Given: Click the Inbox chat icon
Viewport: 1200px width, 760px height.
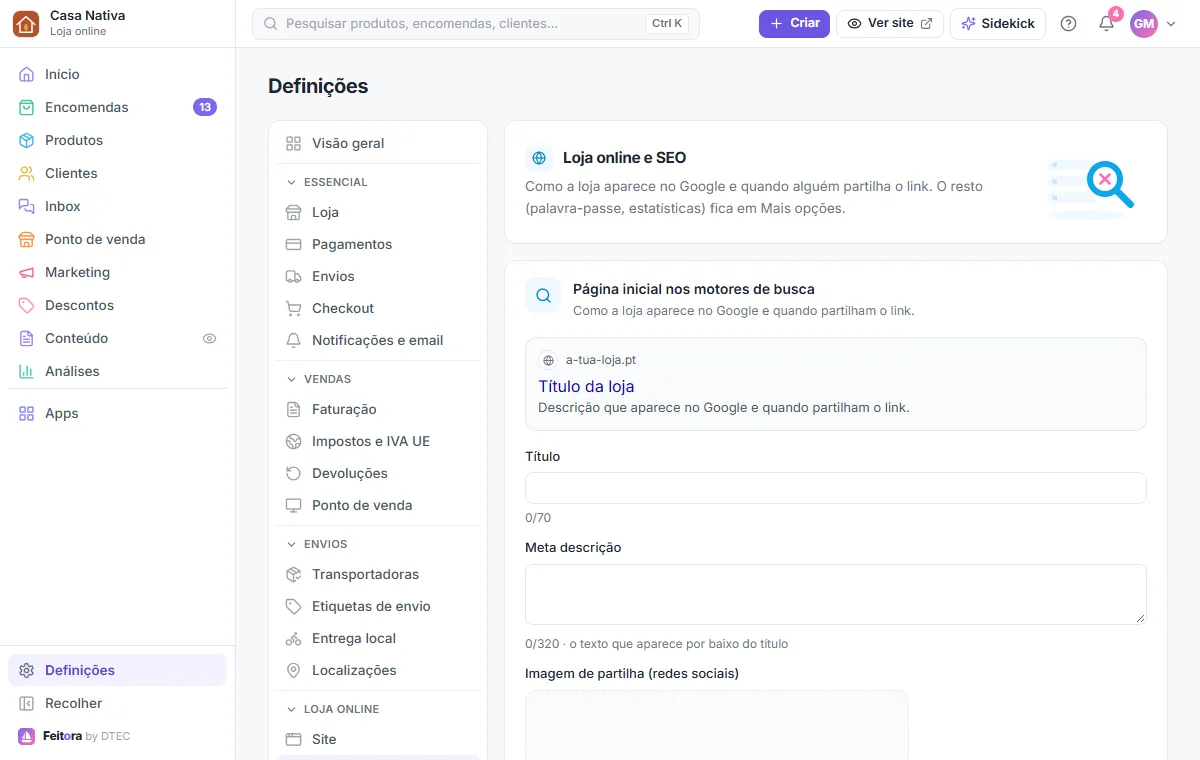Looking at the screenshot, I should point(26,206).
